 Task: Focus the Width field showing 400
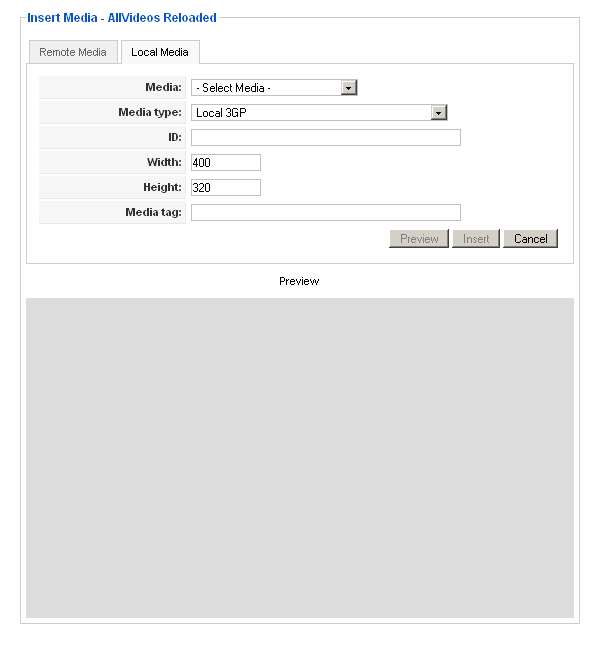226,162
